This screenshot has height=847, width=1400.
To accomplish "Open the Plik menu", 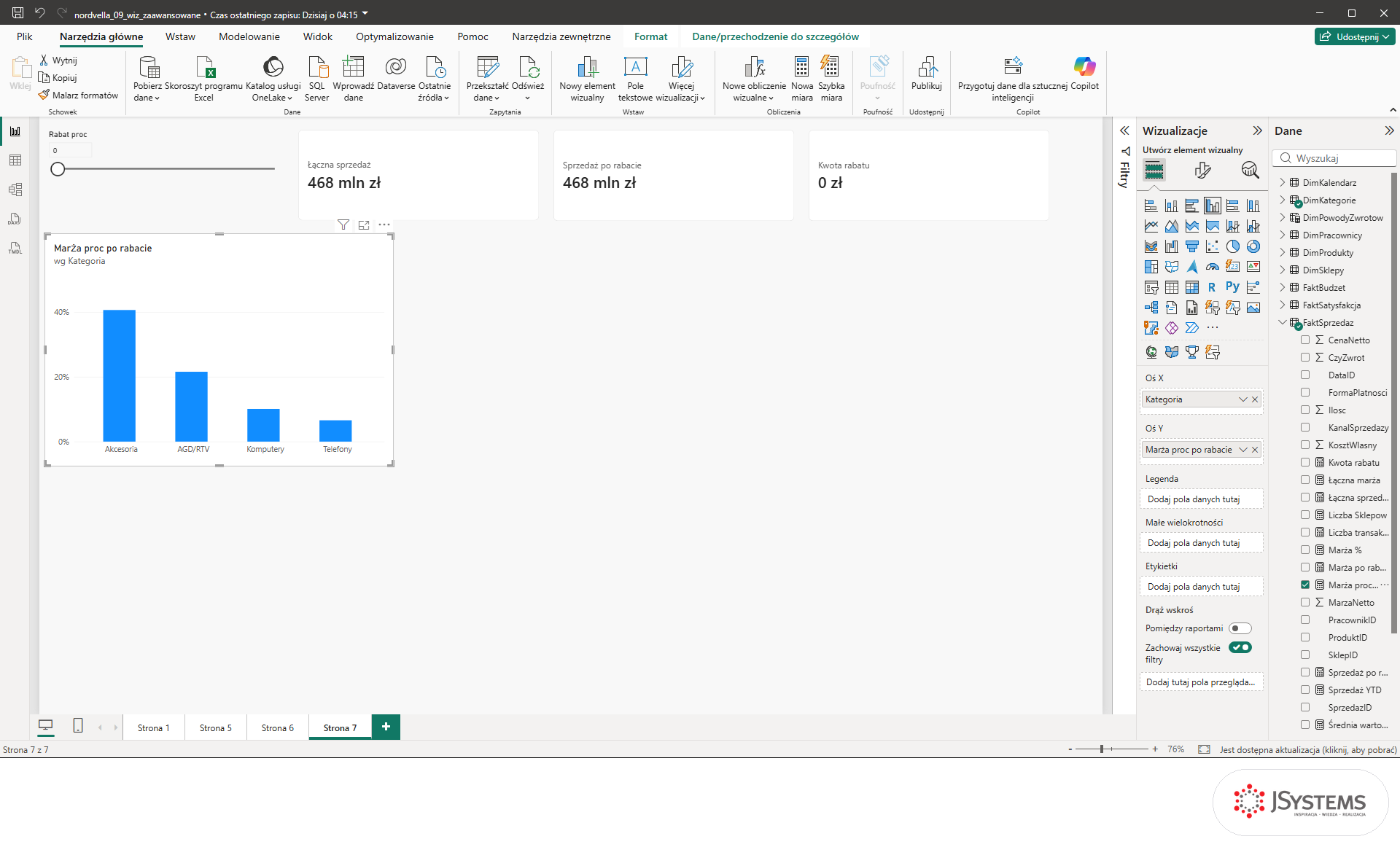I will 25,36.
